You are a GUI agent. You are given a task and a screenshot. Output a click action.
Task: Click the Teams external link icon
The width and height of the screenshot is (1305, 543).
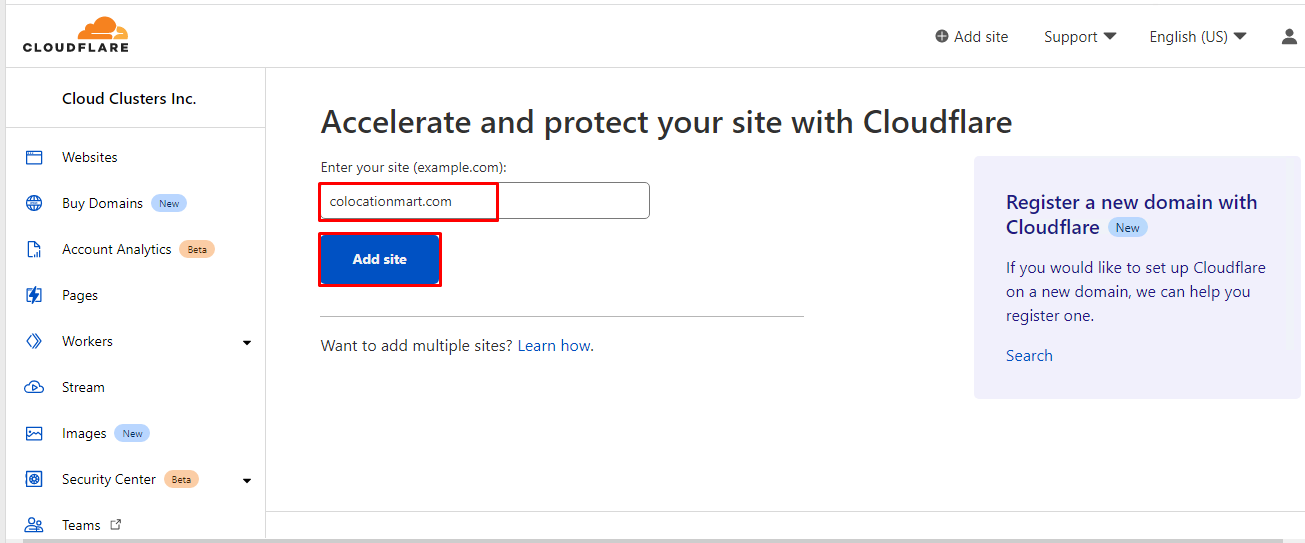click(x=116, y=524)
